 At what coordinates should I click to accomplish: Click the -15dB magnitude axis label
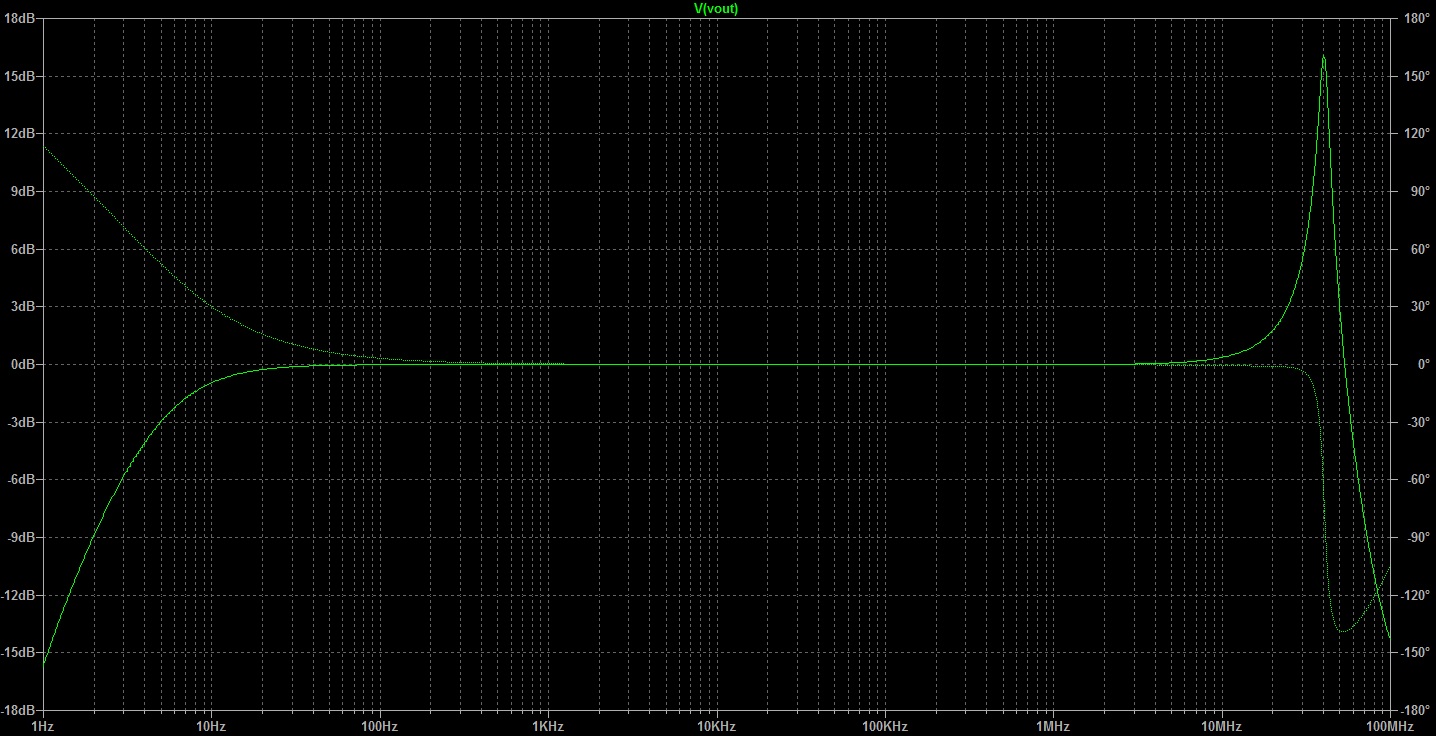pos(20,653)
